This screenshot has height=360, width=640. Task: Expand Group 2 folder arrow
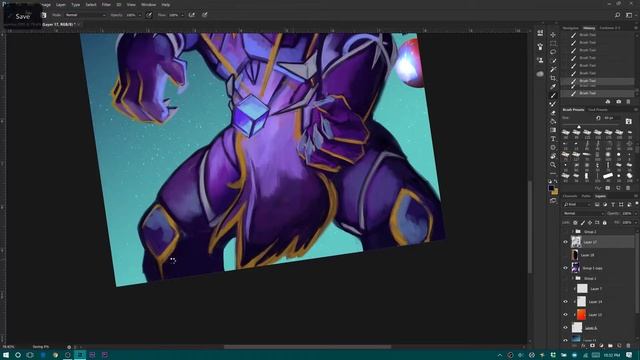(573, 231)
